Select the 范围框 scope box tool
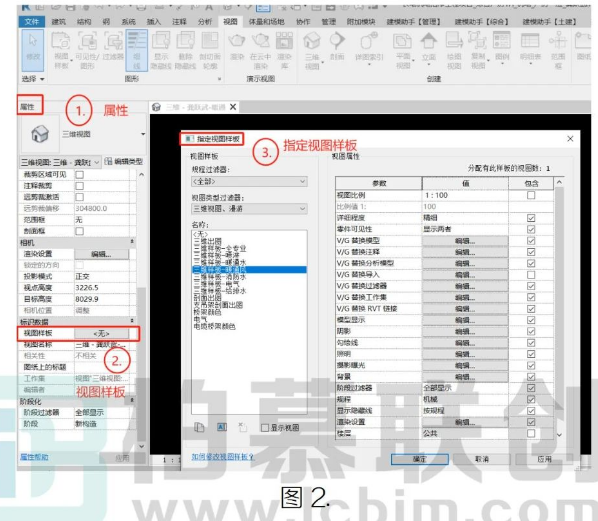 (x=558, y=50)
